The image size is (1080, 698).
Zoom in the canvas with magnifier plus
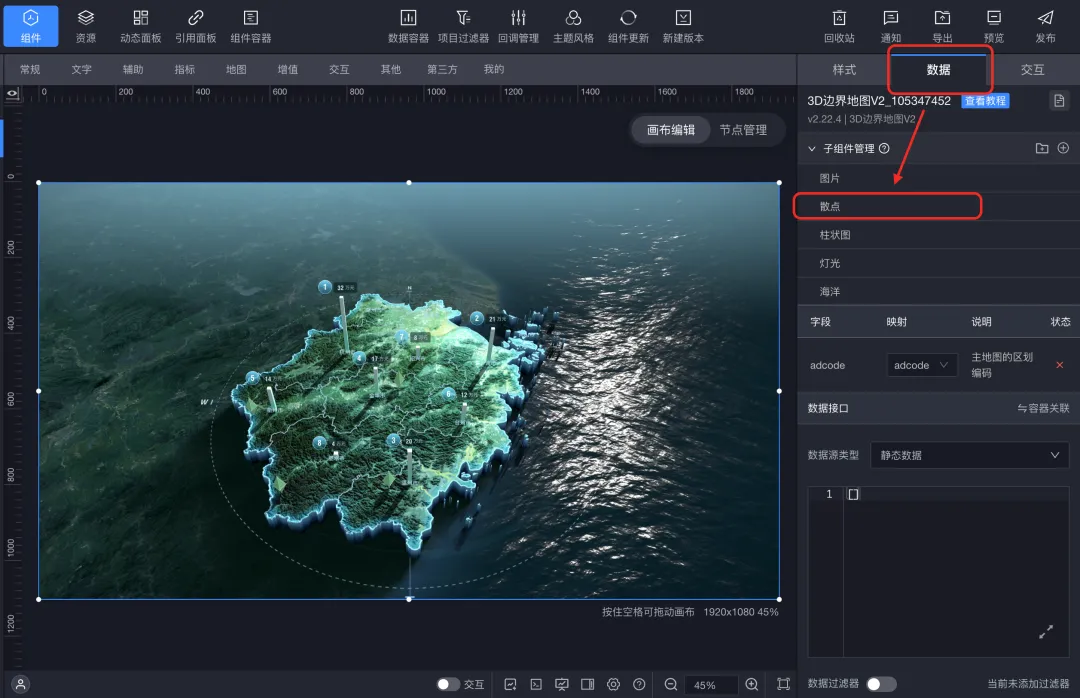(x=752, y=685)
